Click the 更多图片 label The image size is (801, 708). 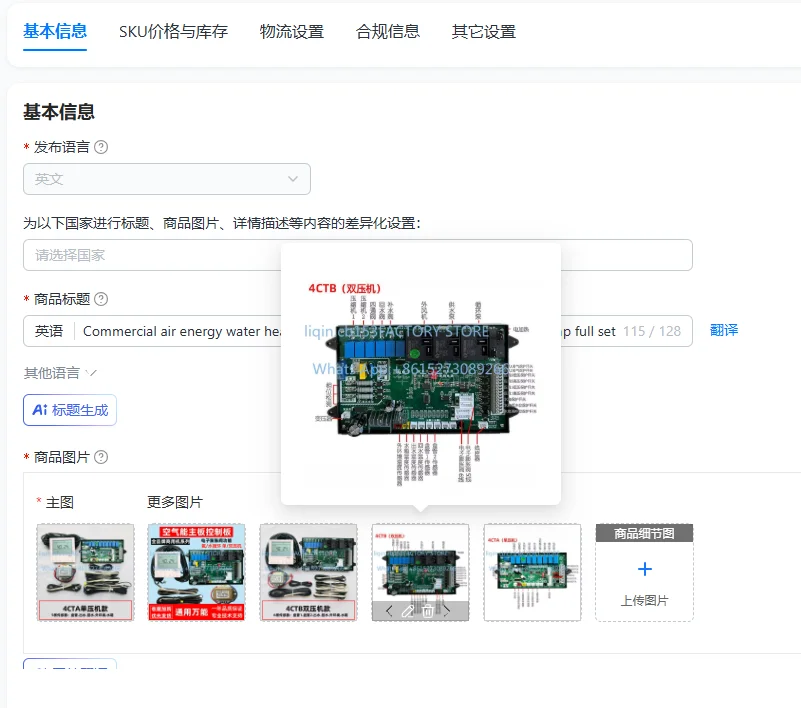pos(175,502)
